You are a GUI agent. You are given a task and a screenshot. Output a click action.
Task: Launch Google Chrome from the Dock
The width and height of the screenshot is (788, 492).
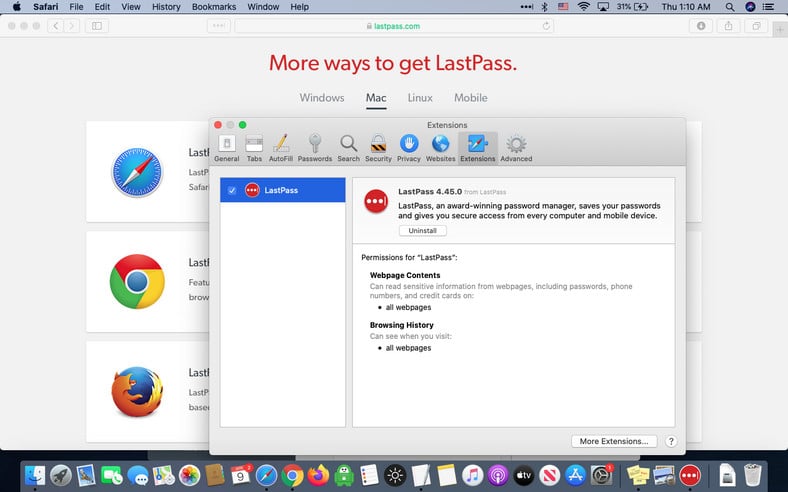click(292, 475)
